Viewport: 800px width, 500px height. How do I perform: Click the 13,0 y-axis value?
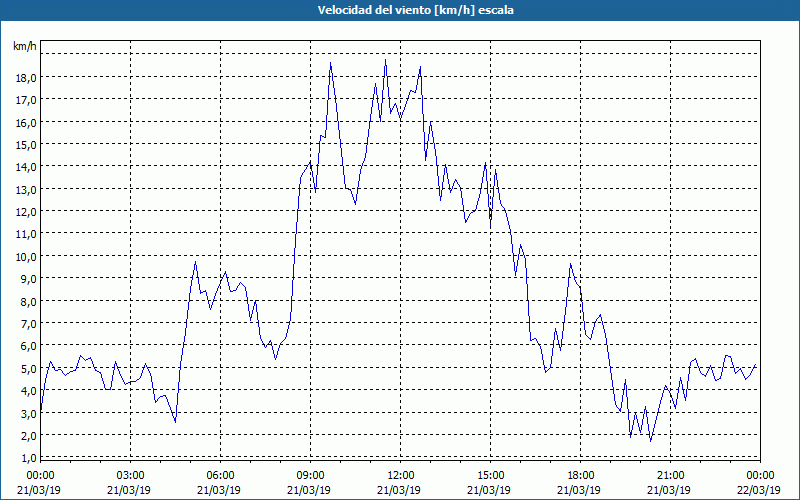26,189
